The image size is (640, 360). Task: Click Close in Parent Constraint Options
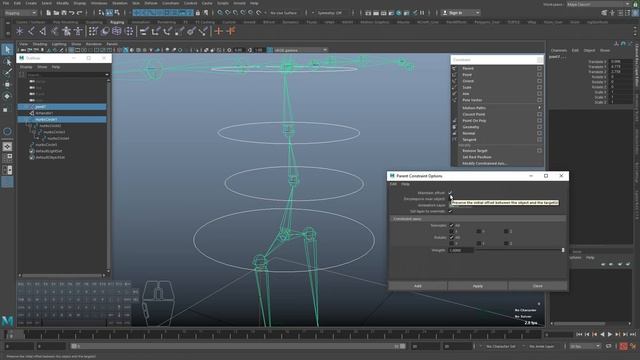[x=538, y=286]
